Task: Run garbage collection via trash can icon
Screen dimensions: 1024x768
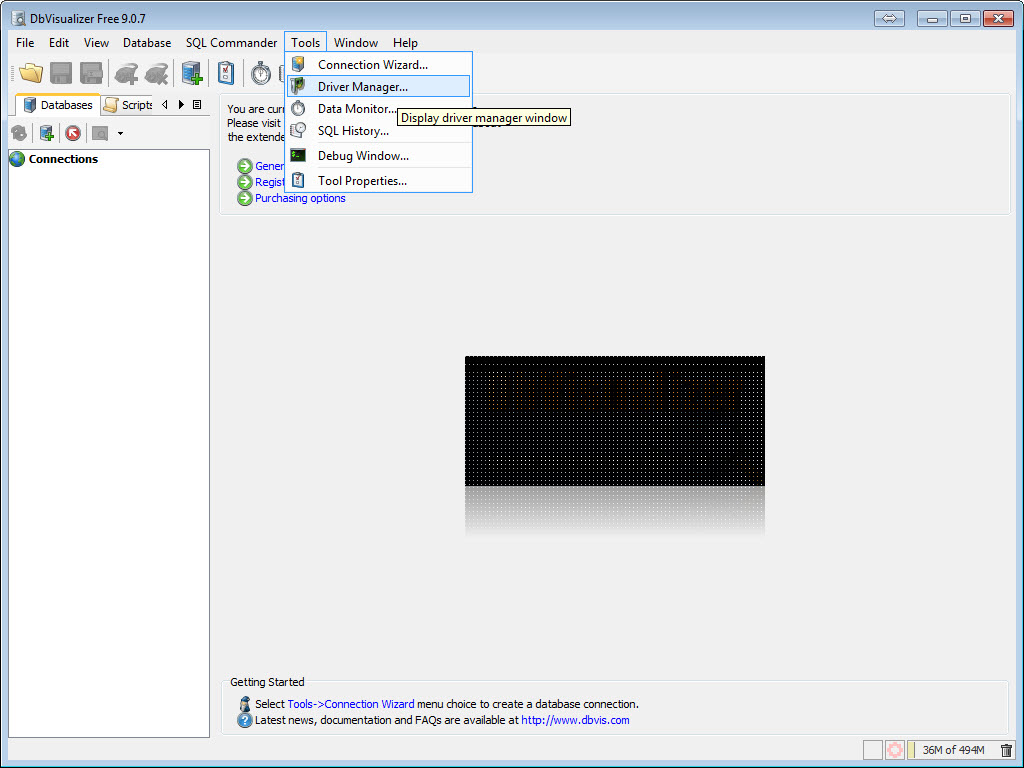Action: [x=1006, y=750]
